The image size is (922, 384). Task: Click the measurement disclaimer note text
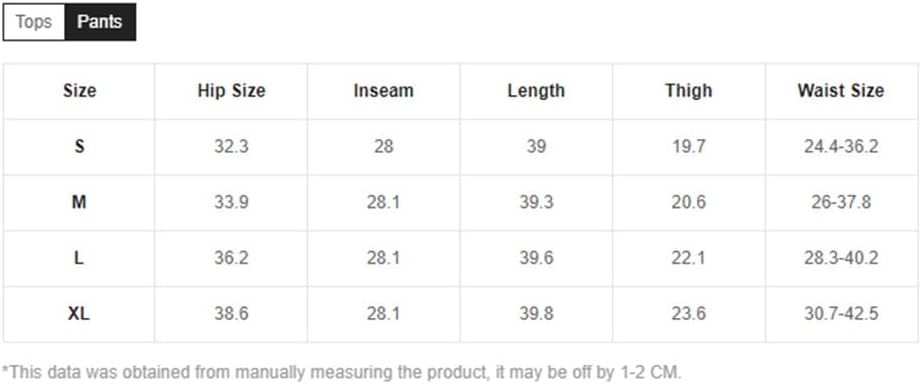point(342,372)
